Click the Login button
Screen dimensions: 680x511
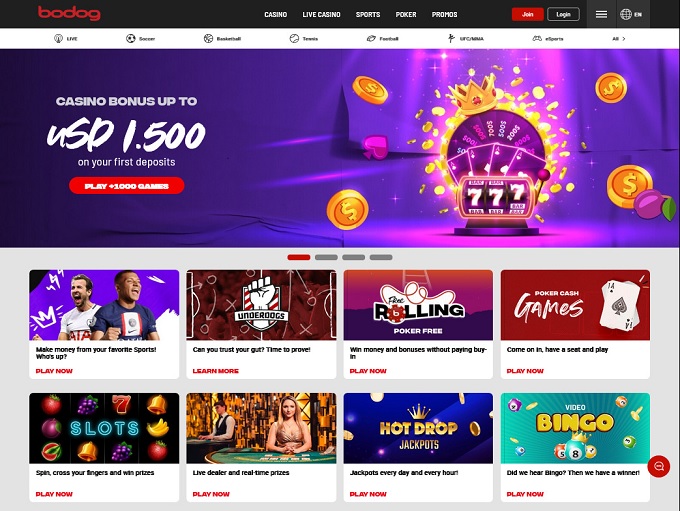pos(563,14)
